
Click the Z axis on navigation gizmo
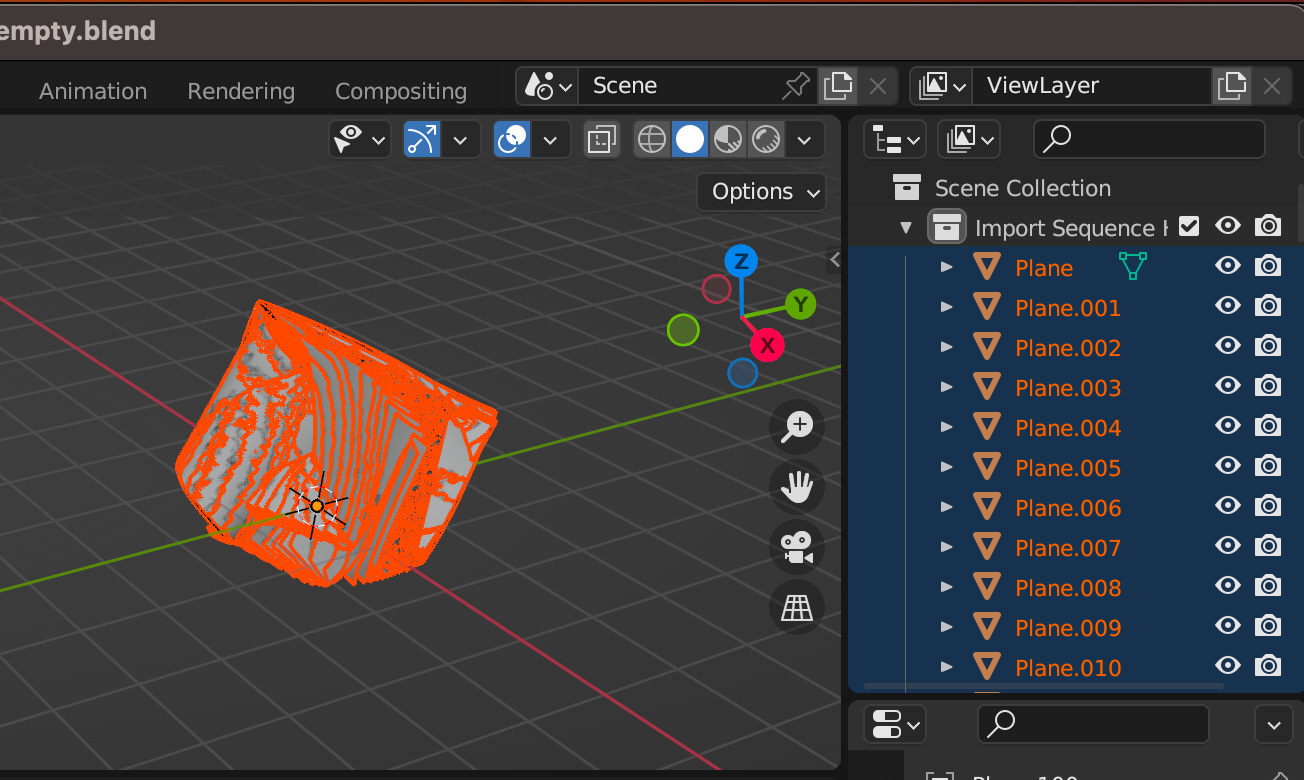(741, 262)
